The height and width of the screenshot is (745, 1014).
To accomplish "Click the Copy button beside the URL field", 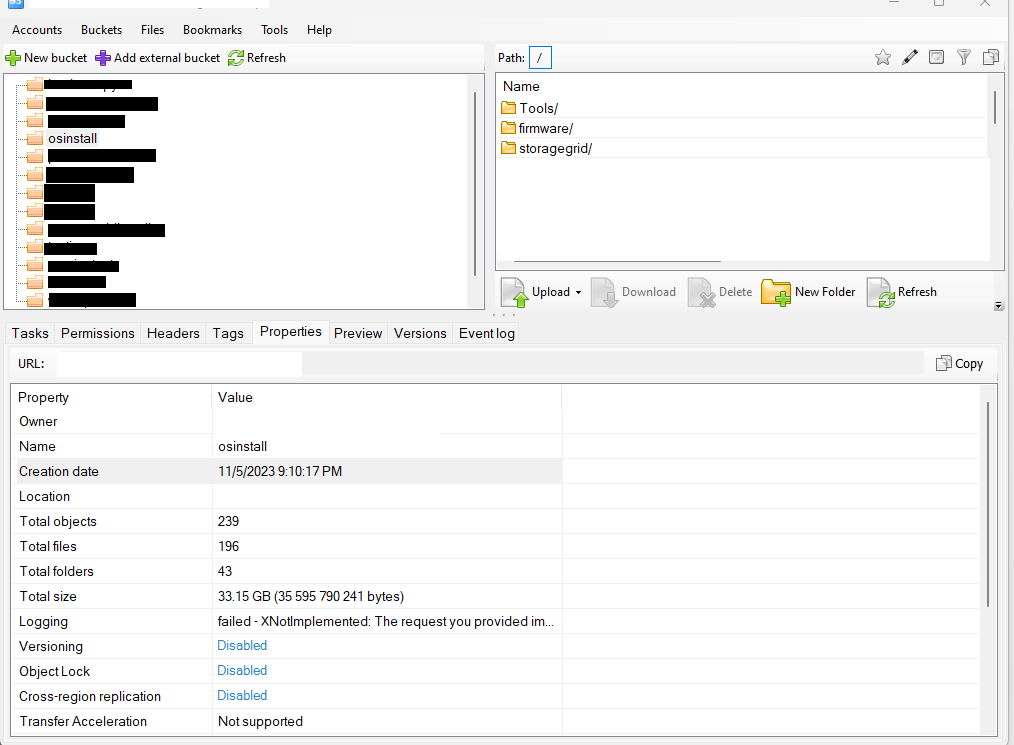I will [958, 363].
